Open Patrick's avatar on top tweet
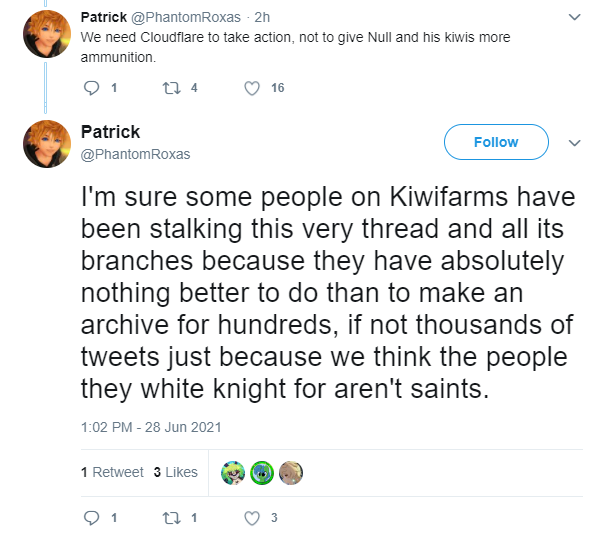The image size is (601, 542). 47,34
